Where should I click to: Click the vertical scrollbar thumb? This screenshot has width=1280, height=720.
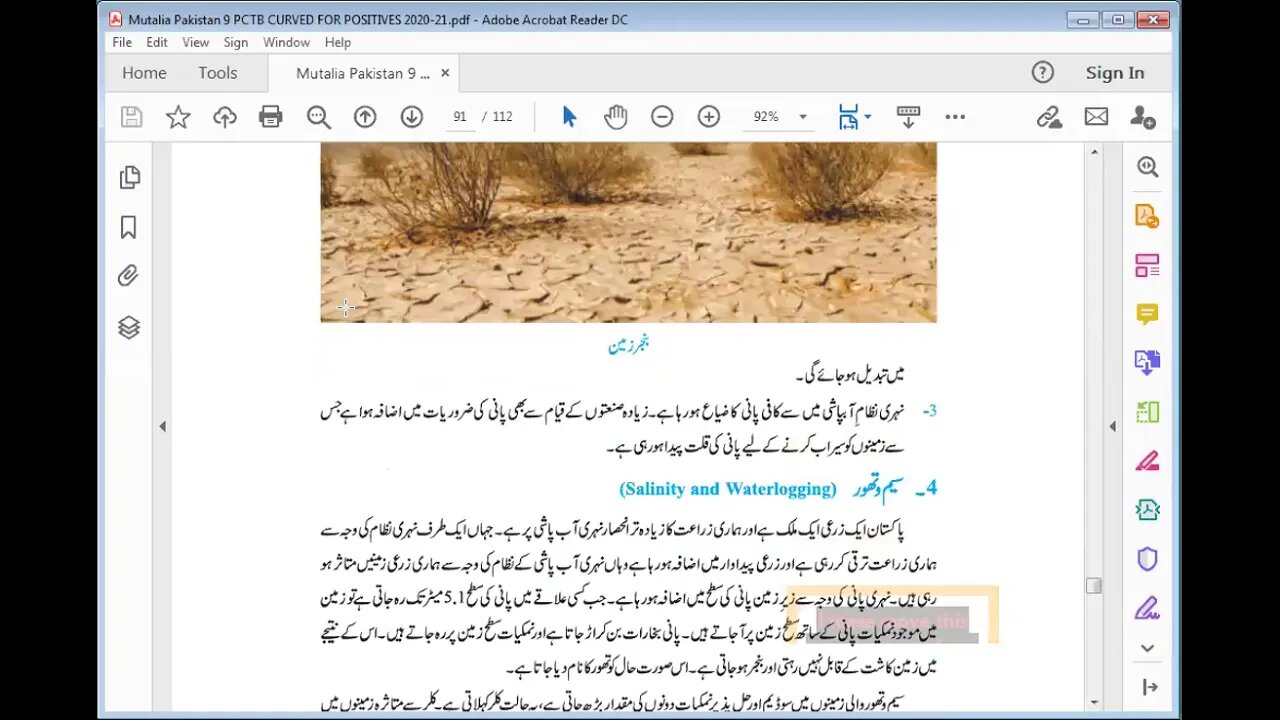[x=1094, y=586]
